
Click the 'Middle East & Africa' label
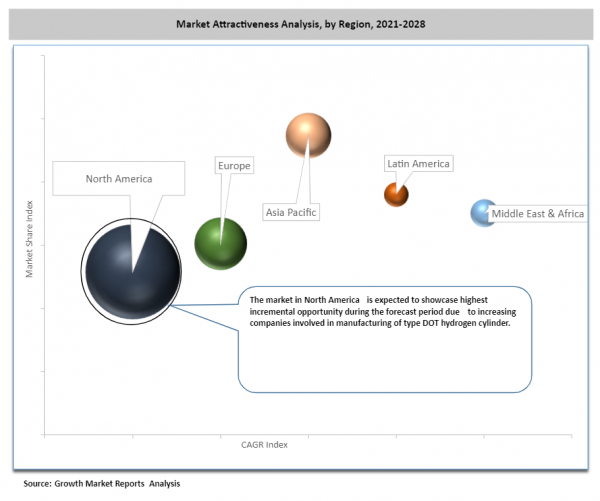pos(538,213)
